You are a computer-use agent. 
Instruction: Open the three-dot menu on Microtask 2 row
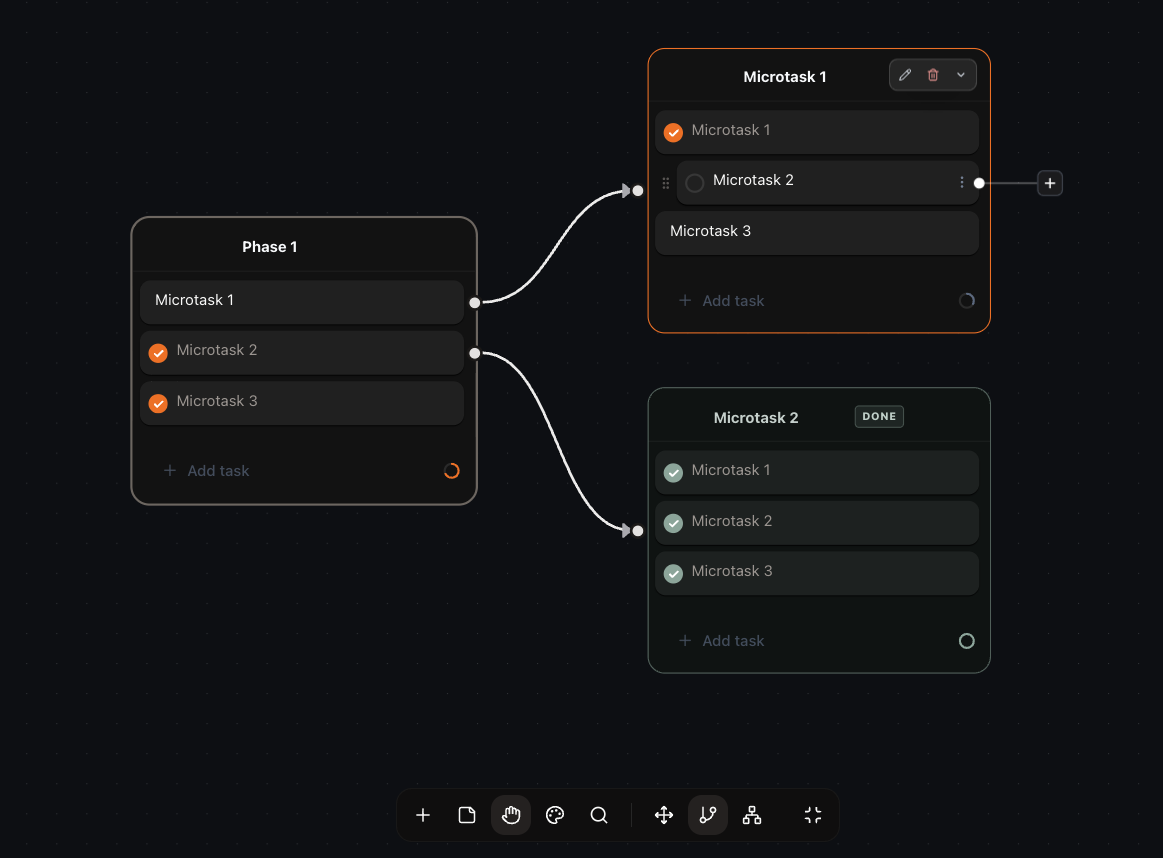click(962, 182)
